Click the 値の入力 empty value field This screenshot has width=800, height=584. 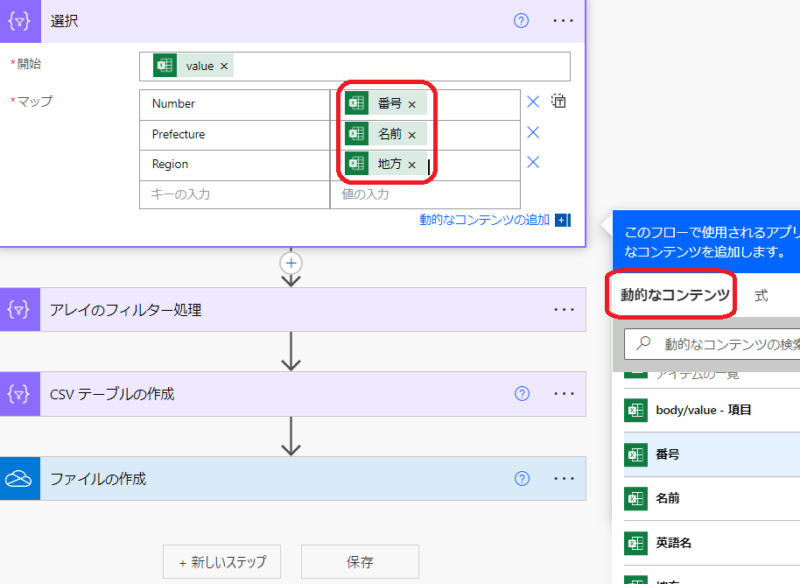(x=424, y=194)
